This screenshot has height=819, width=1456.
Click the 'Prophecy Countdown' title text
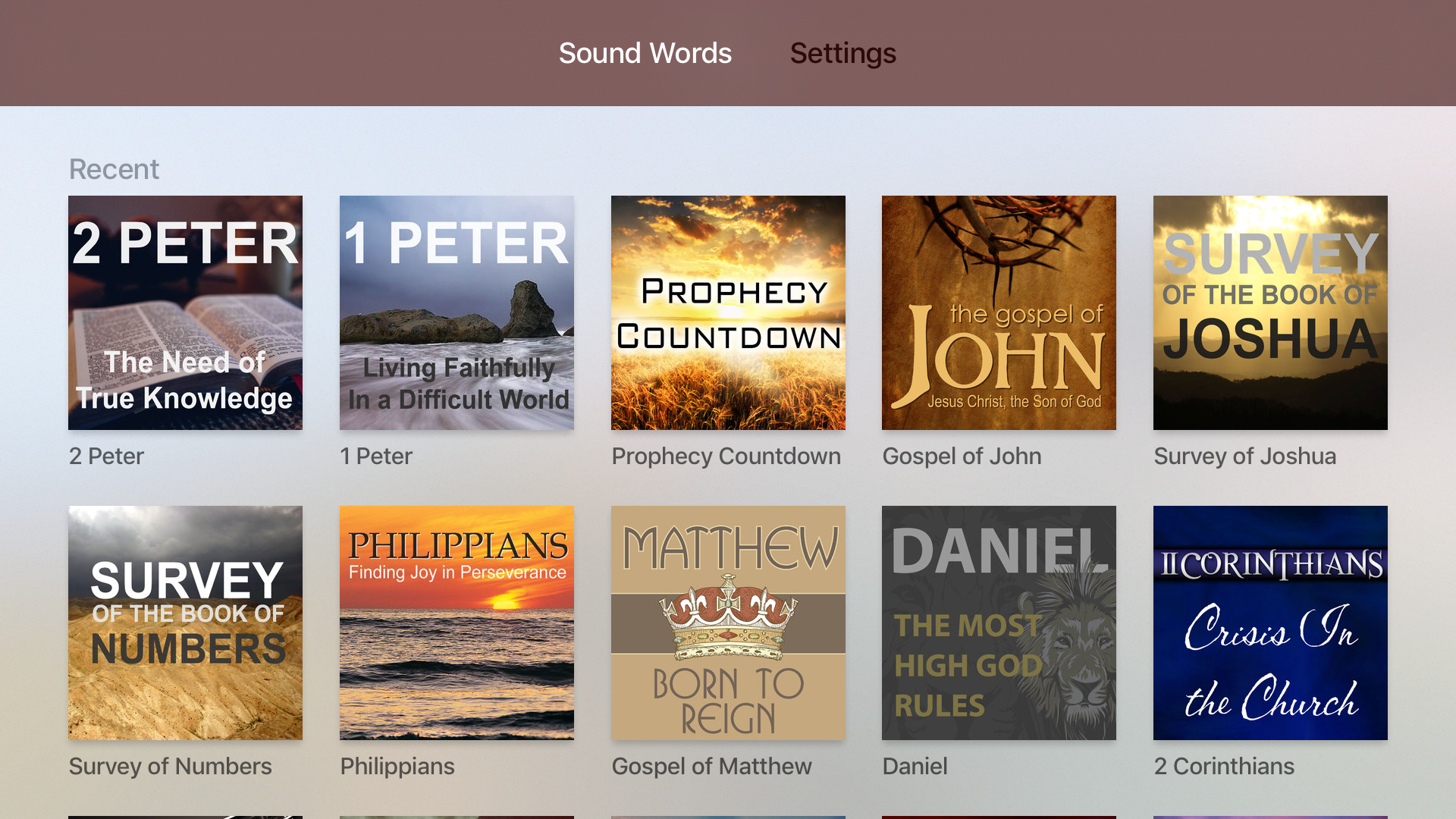726,457
